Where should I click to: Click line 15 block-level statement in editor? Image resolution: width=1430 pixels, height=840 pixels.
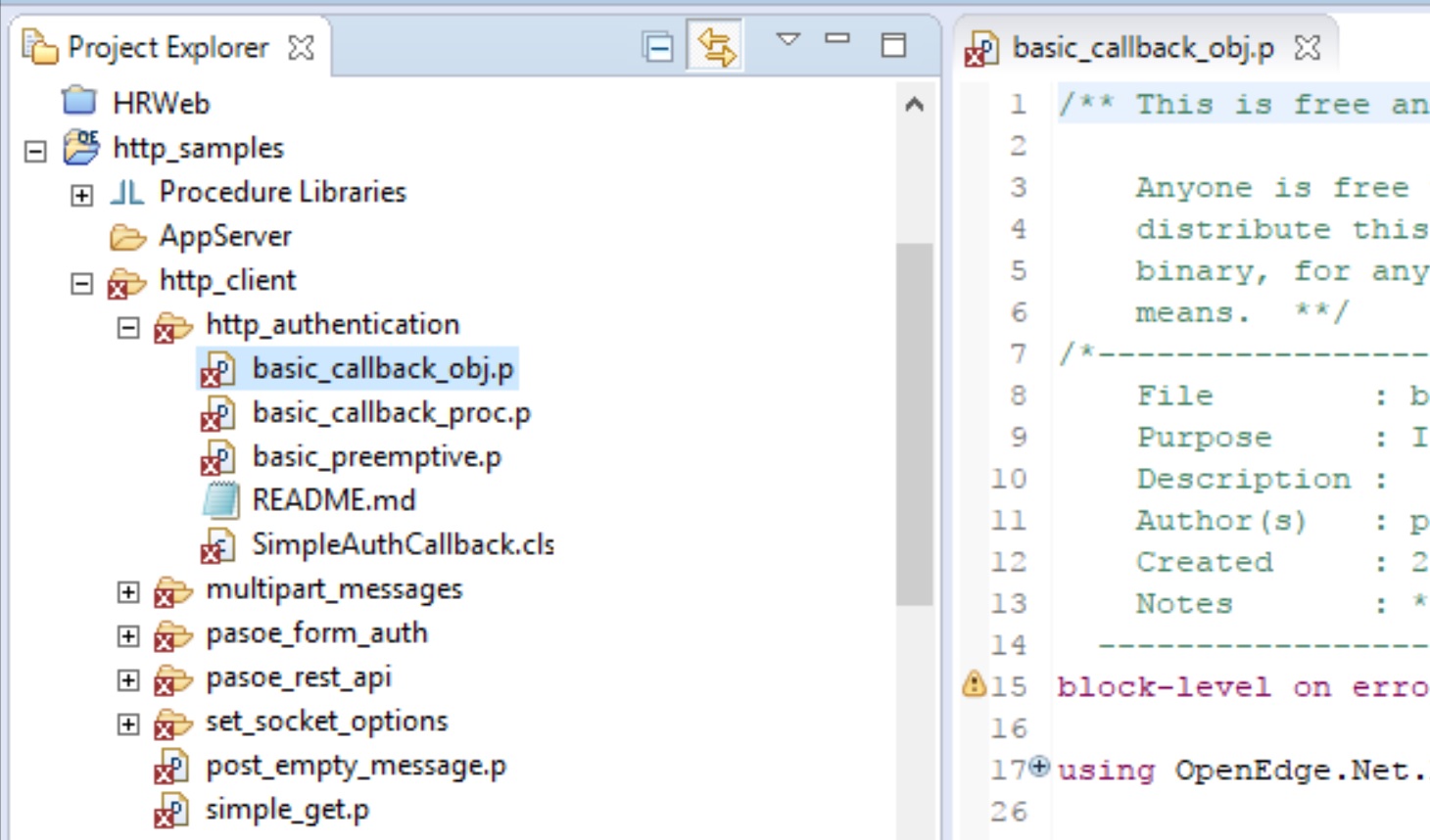(x=1243, y=687)
